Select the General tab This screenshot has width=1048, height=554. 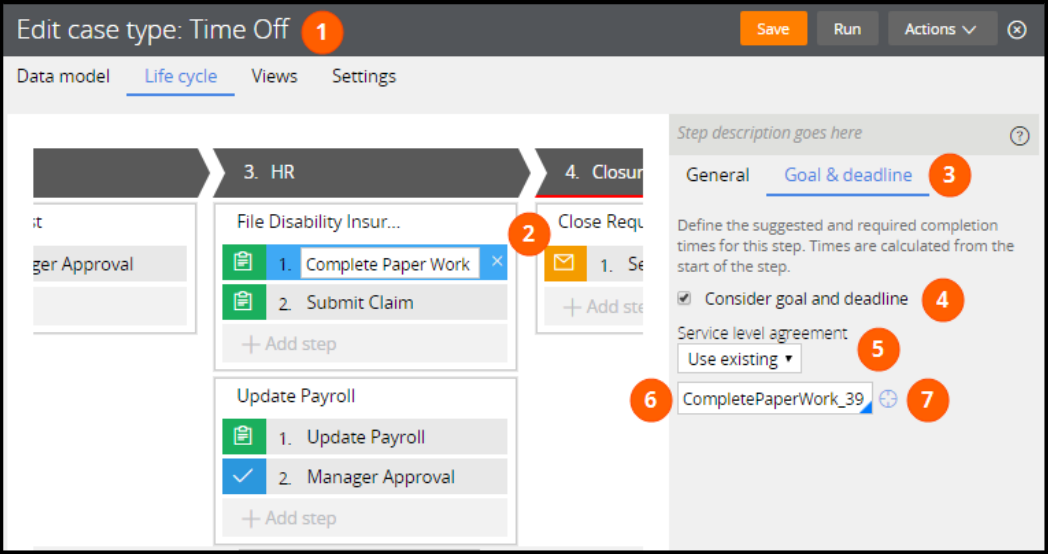pos(717,175)
